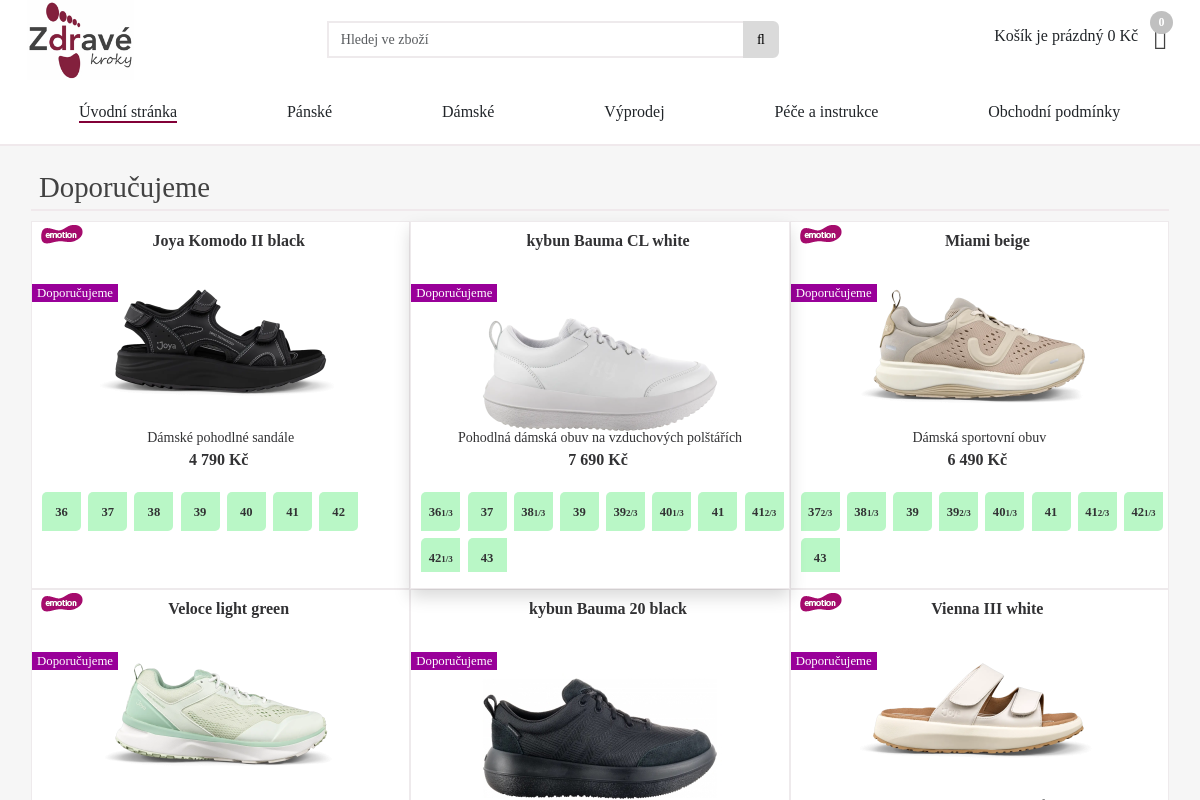Click Doporučujeme tag on kybun Bauma CL white

coord(454,293)
